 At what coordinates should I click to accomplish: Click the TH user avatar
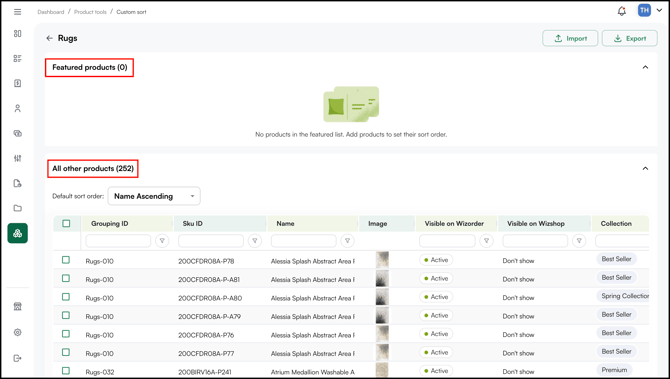click(x=644, y=10)
